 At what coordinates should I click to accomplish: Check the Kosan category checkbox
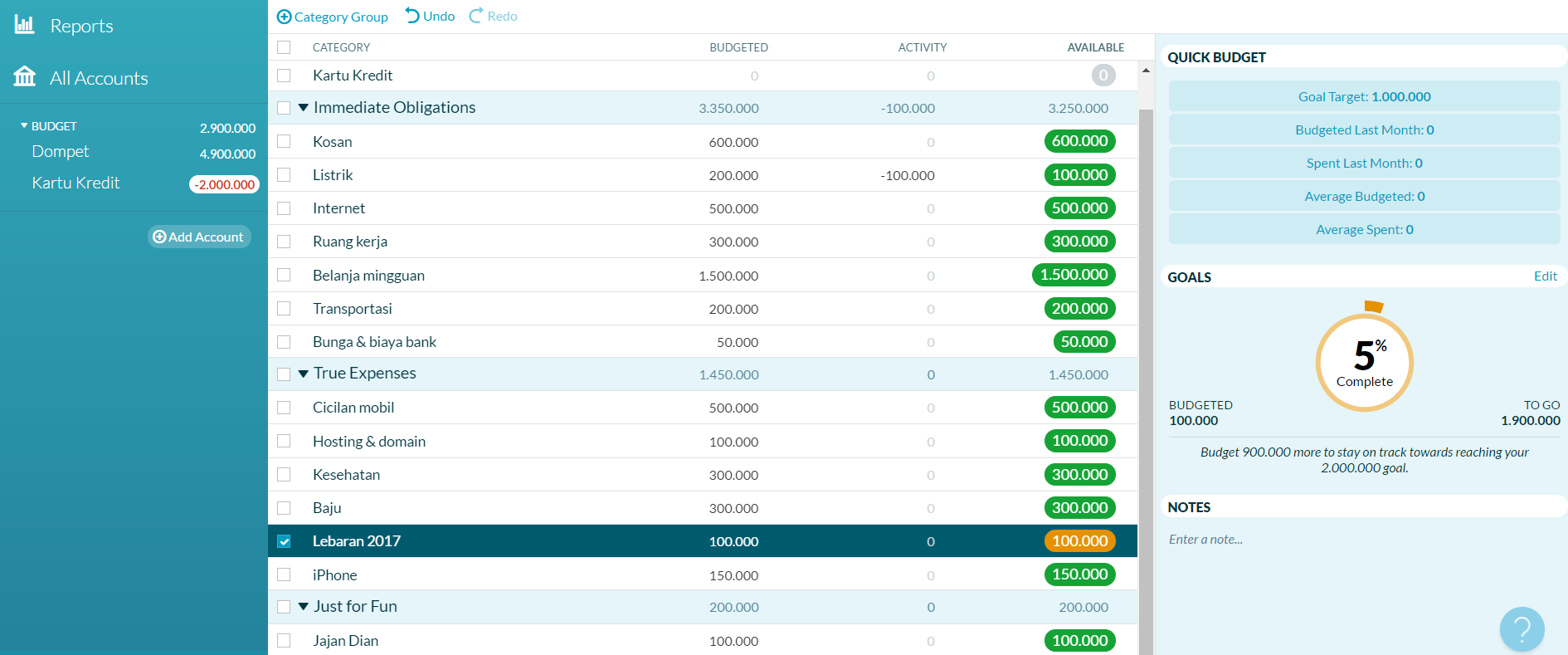pyautogui.click(x=284, y=142)
